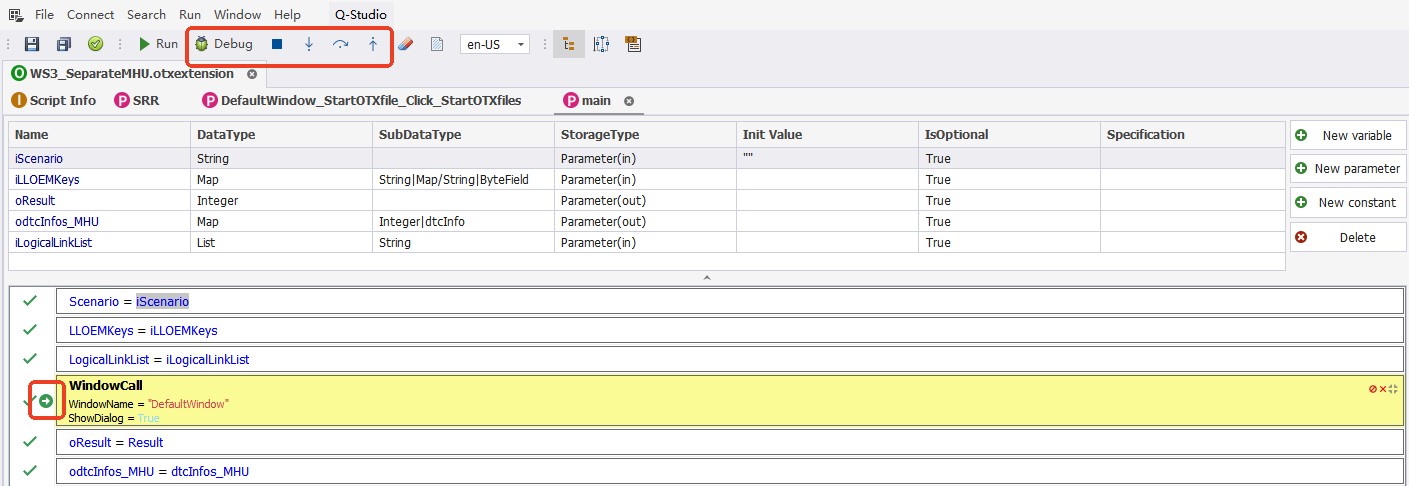The width and height of the screenshot is (1409, 486).
Task: Open the Connect menu
Action: pyautogui.click(x=91, y=14)
